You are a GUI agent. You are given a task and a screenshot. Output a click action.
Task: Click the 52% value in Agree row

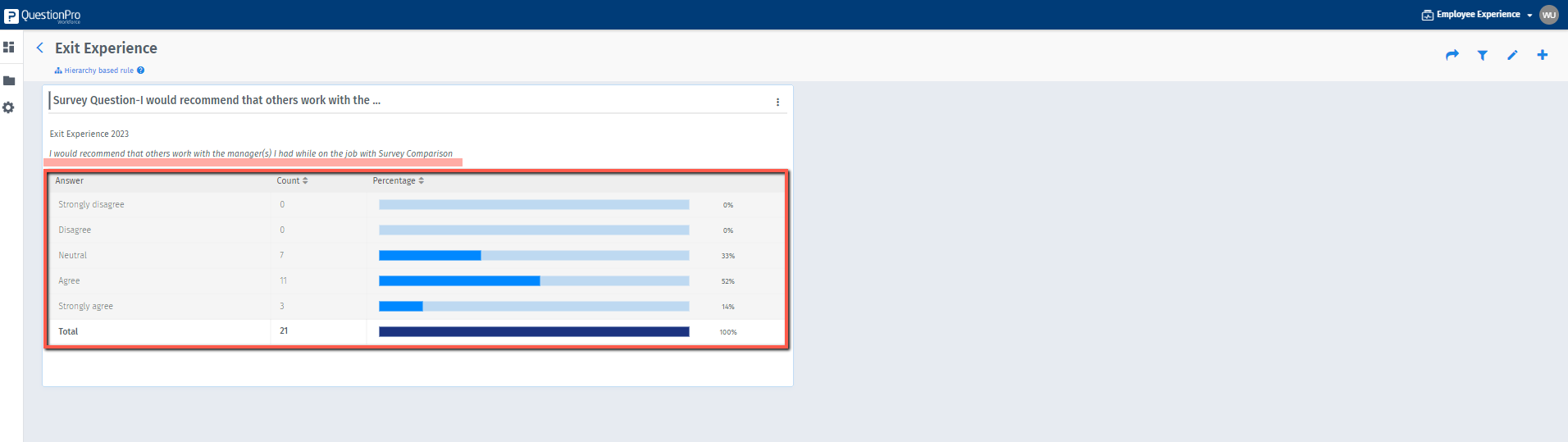[x=728, y=281]
